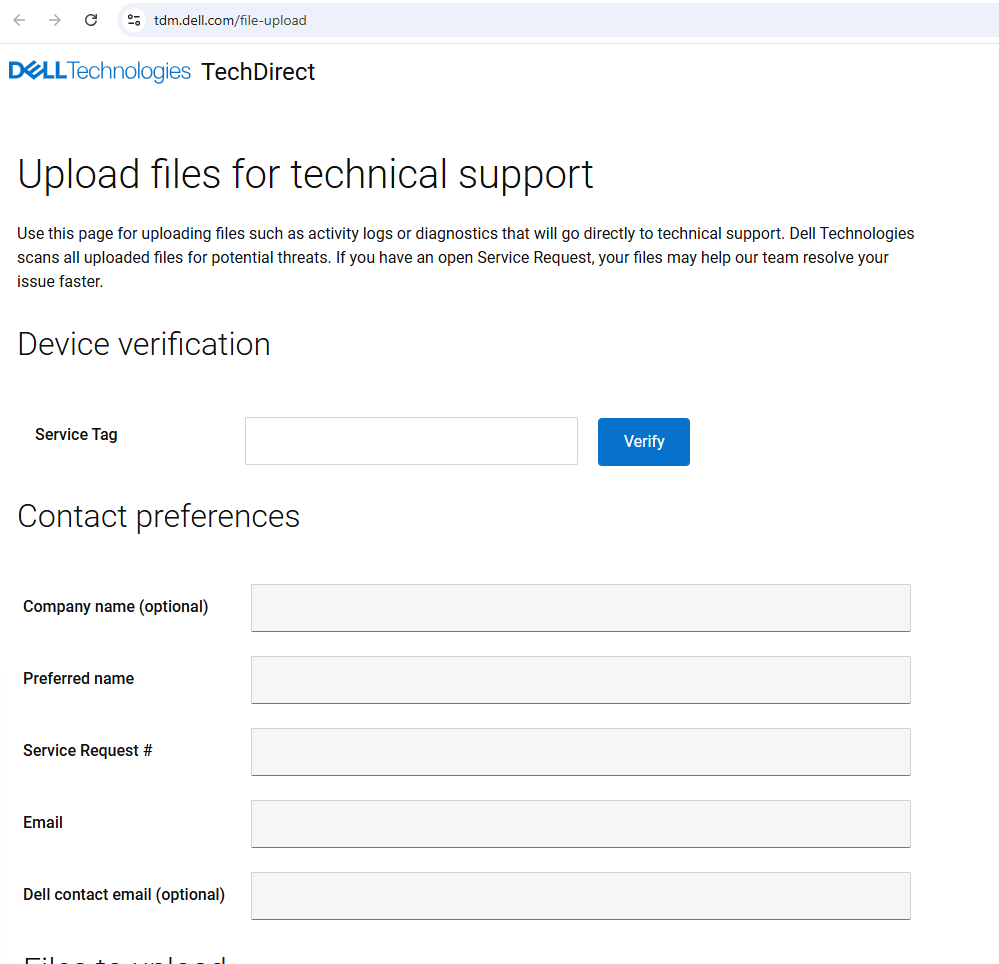Select the tdm.dell.com/file-upload URL text
The width and height of the screenshot is (999, 964).
[x=230, y=20]
